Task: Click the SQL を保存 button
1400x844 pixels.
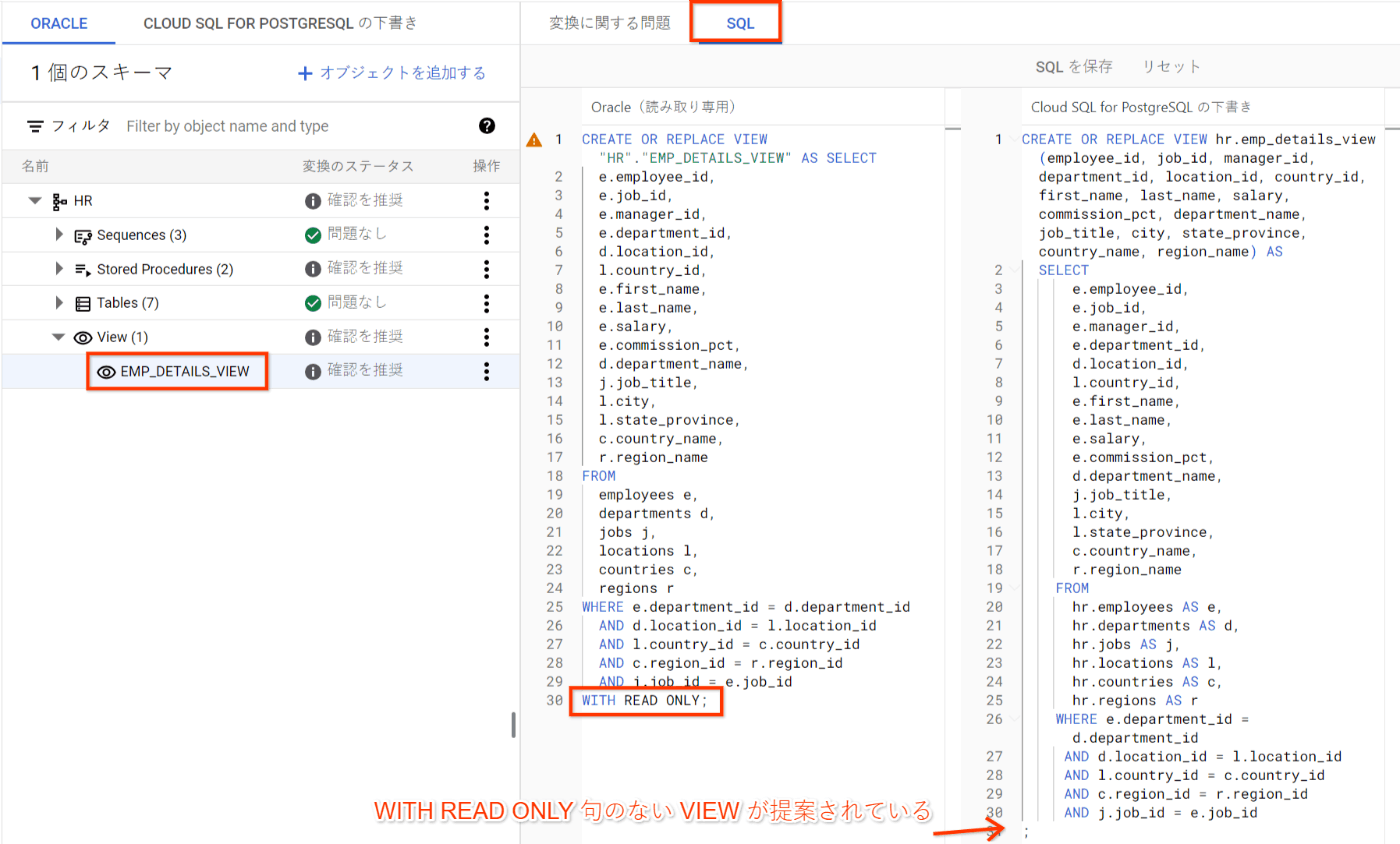Action: [x=1073, y=67]
